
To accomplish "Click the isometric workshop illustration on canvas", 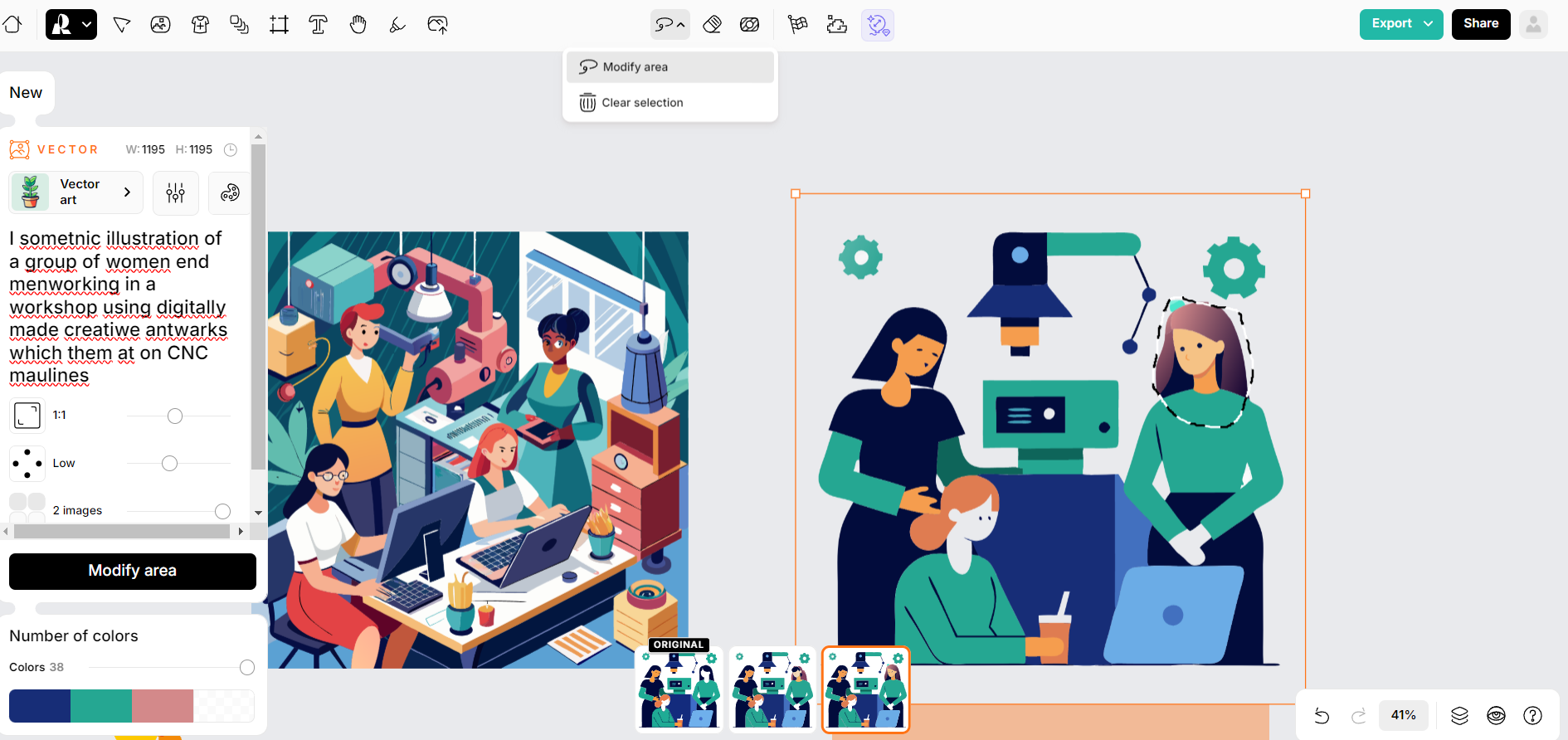I will pos(478,450).
